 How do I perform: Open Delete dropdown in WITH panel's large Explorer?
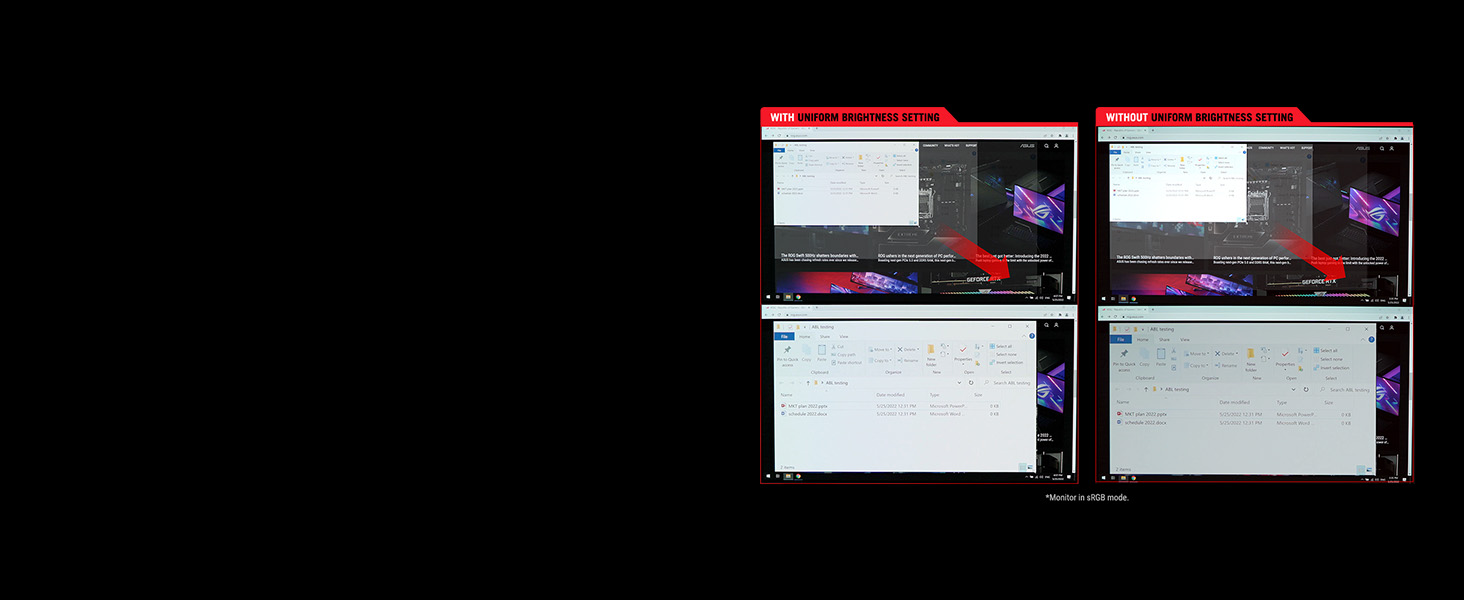(908, 349)
